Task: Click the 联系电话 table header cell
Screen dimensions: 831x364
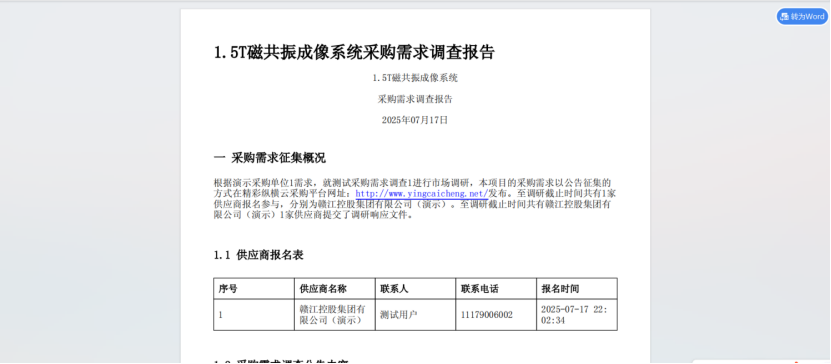Action: pyautogui.click(x=496, y=289)
